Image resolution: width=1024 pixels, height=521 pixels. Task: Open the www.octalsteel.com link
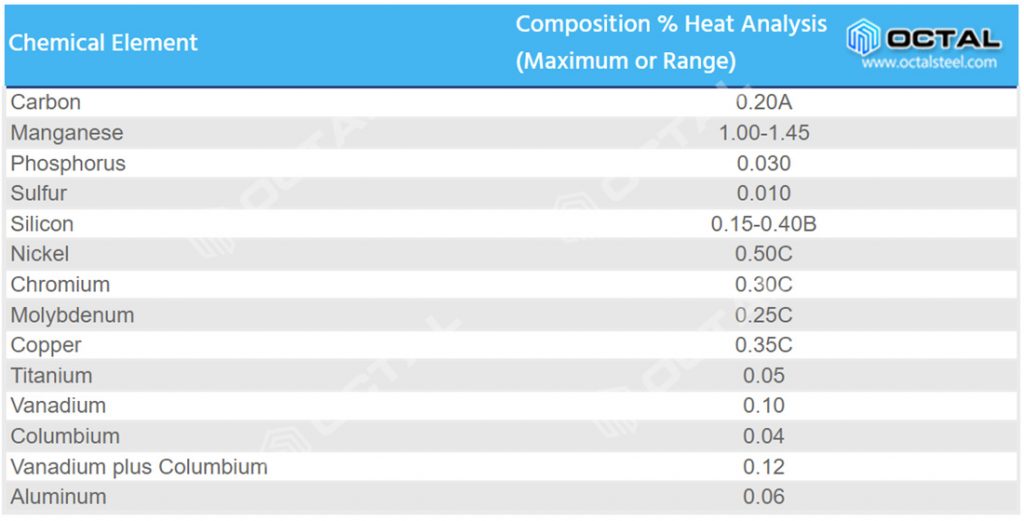point(929,62)
